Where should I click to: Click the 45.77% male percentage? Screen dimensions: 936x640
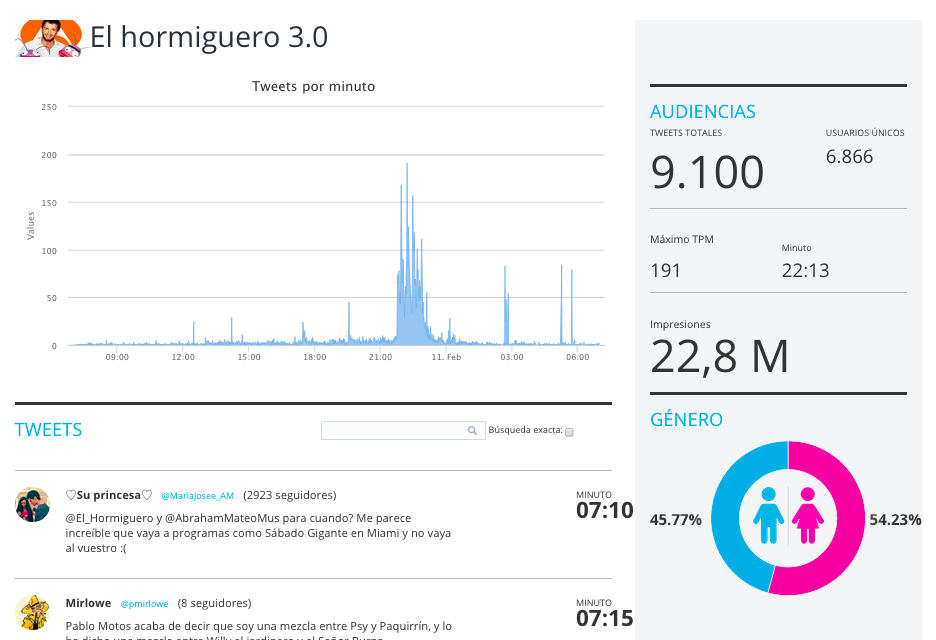coord(676,520)
